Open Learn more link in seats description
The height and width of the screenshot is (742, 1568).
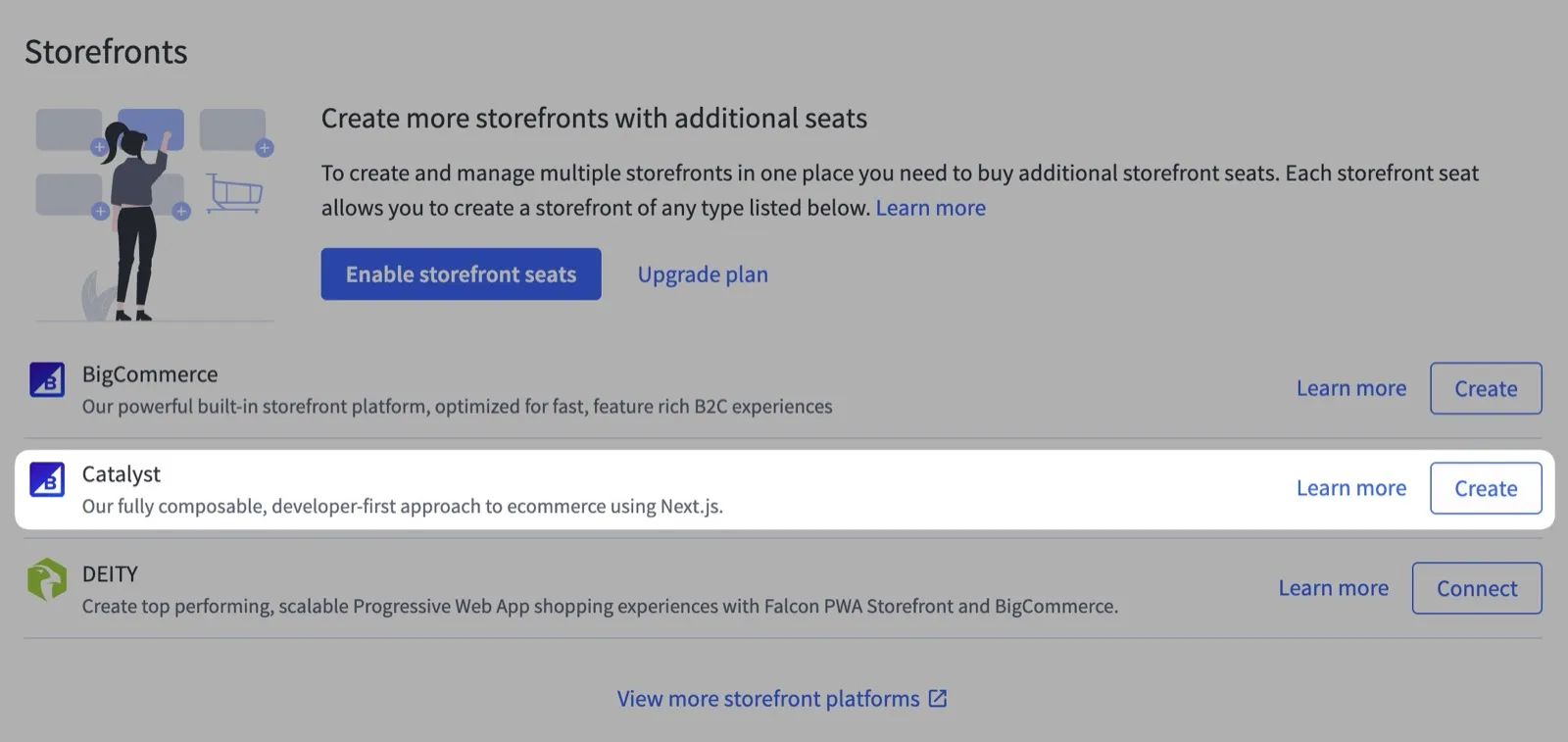[x=930, y=208]
